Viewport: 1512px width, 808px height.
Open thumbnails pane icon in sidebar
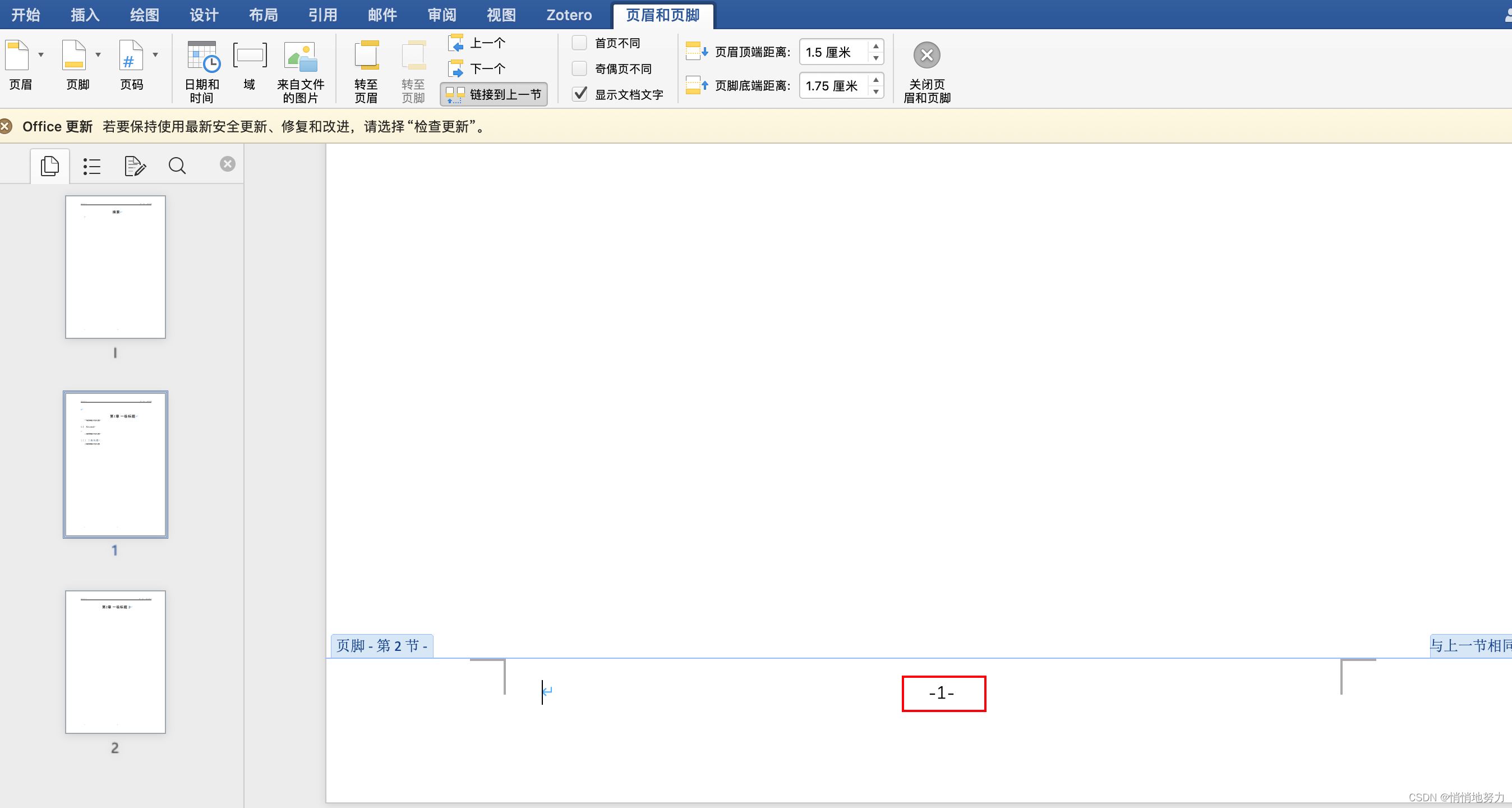50,166
